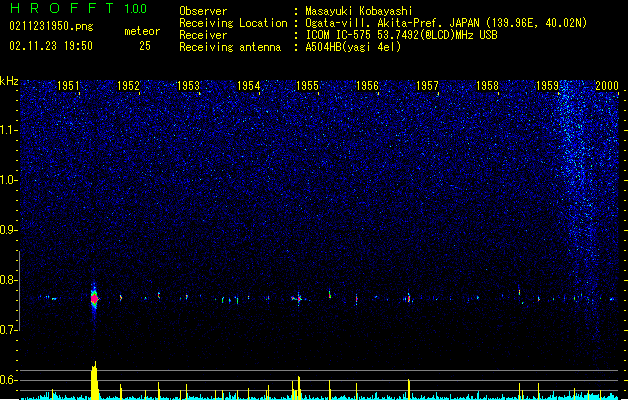Click the 0.8 kHz frequency label
The height and width of the screenshot is (400, 629).
pyautogui.click(x=9, y=280)
